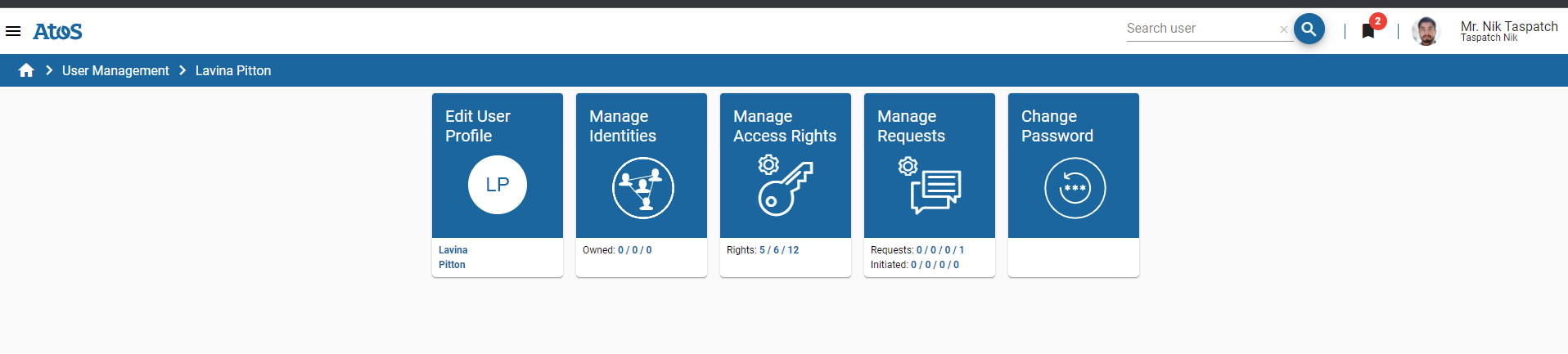Click the Change Password reset icon
The width and height of the screenshot is (1568, 354).
pos(1075,188)
